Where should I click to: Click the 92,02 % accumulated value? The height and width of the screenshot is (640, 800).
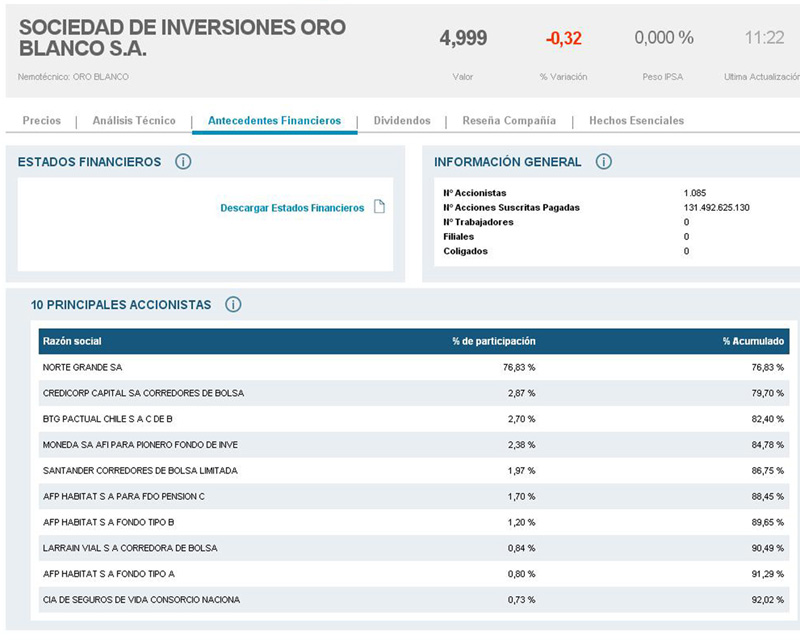coord(767,600)
